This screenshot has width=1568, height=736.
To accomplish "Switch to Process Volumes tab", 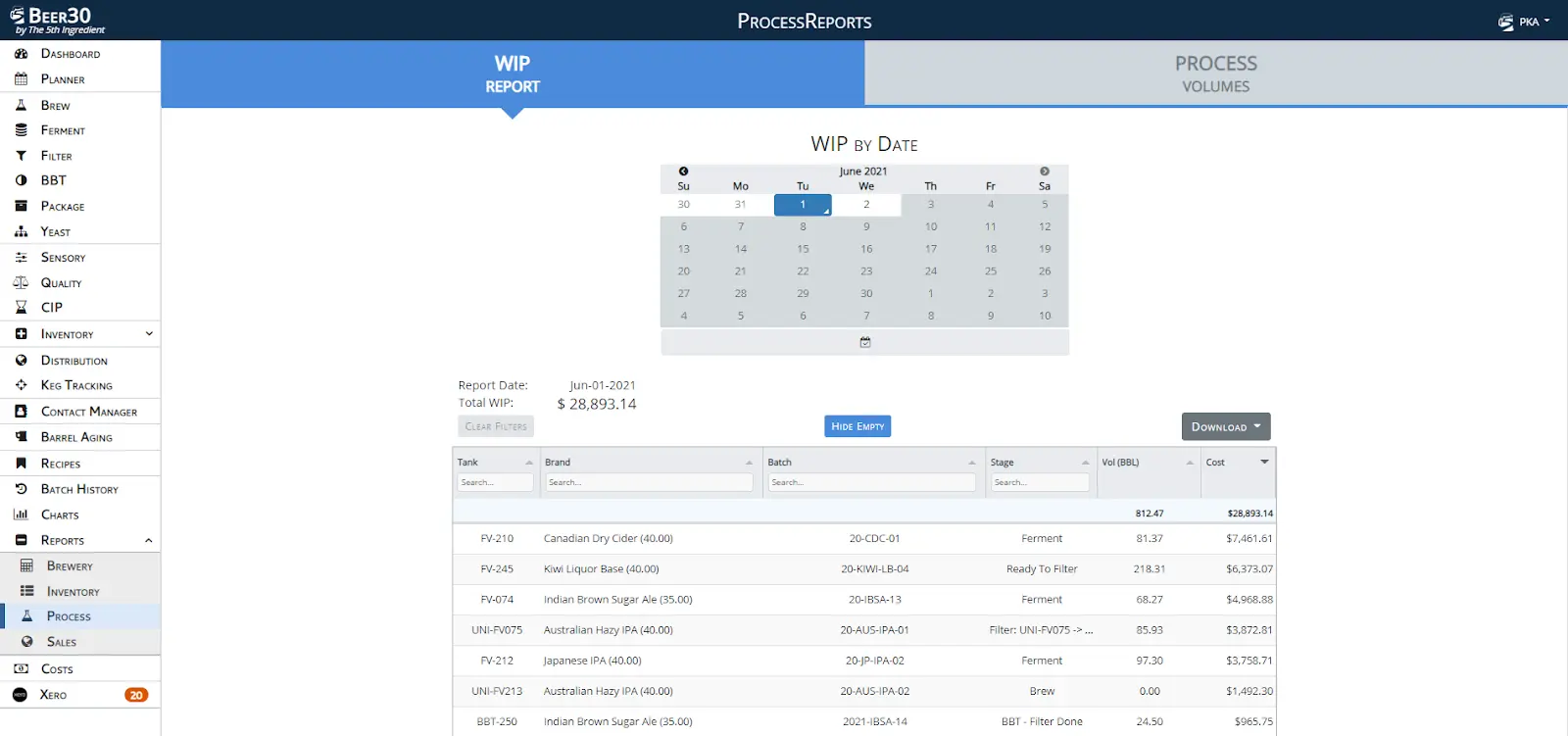I will pos(1215,74).
